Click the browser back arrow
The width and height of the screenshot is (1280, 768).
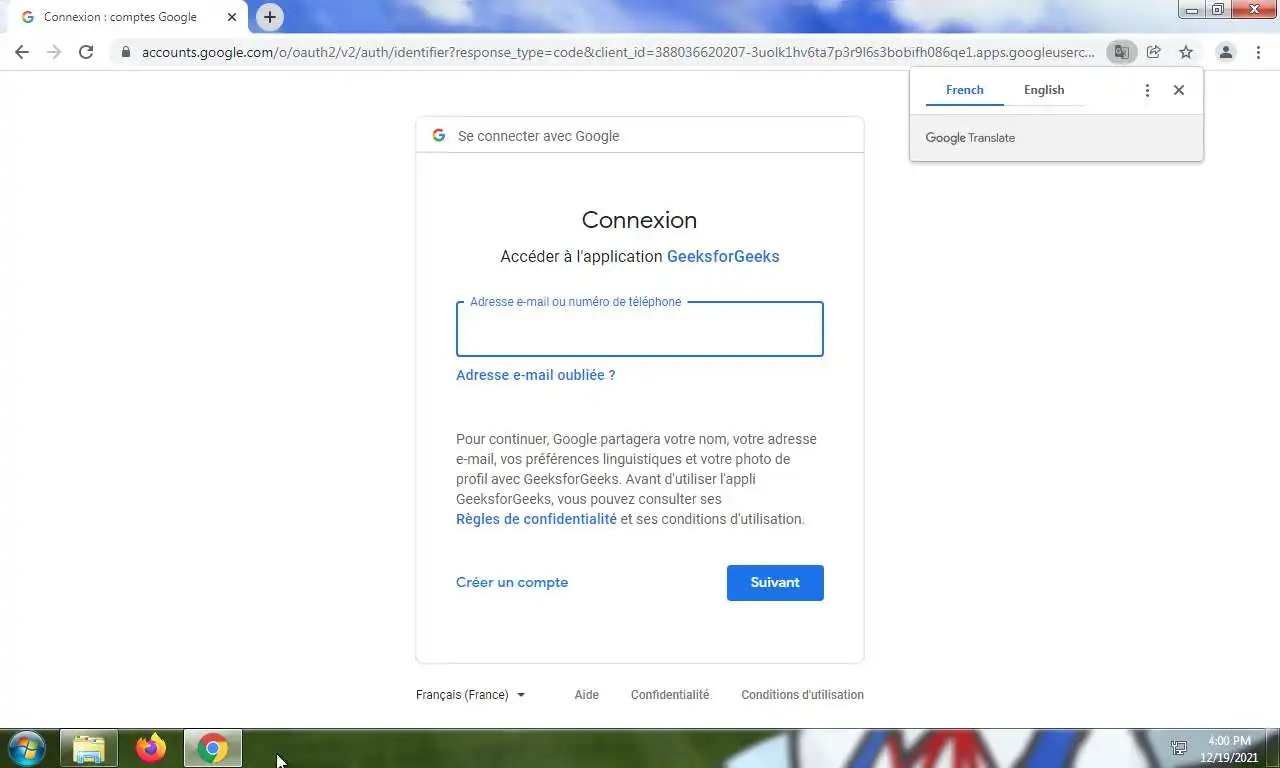tap(22, 52)
